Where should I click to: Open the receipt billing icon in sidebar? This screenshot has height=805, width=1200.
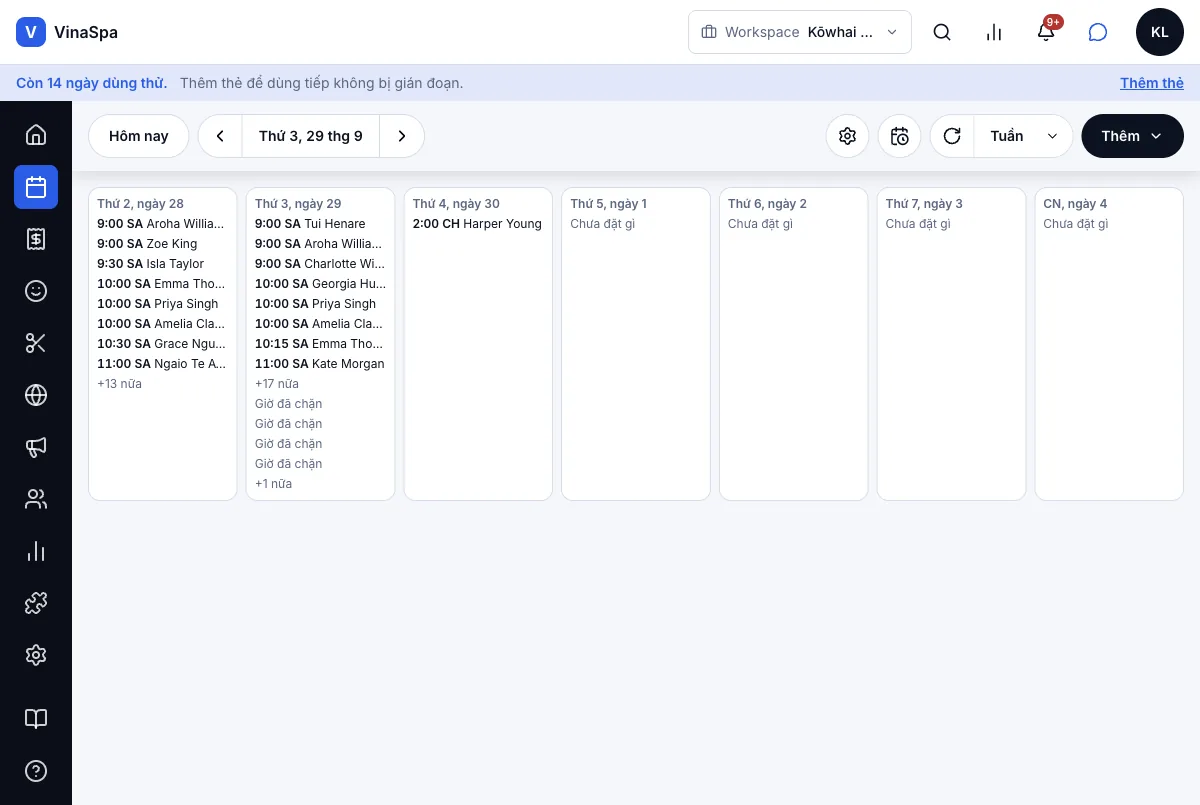[x=36, y=239]
